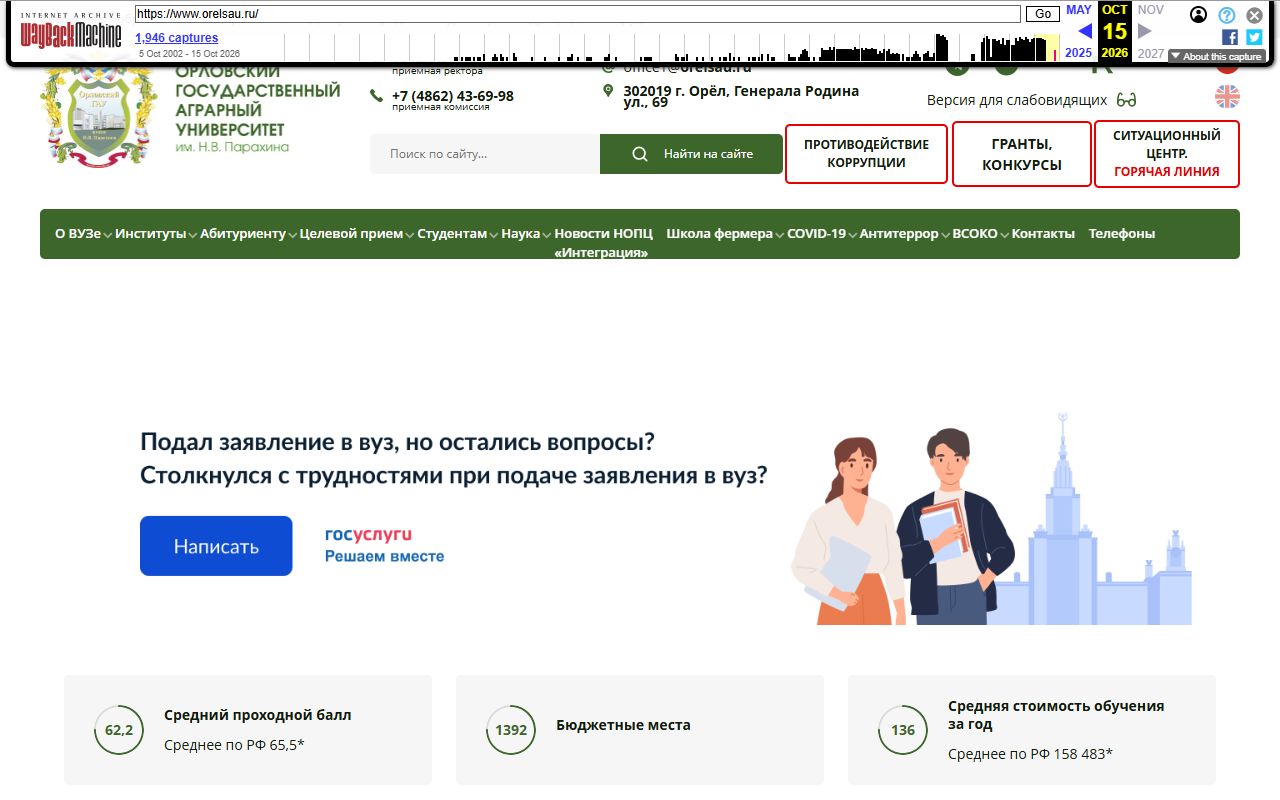This screenshot has height=800, width=1280.
Task: Click the NOV 2027 grayed date
Action: [1151, 31]
